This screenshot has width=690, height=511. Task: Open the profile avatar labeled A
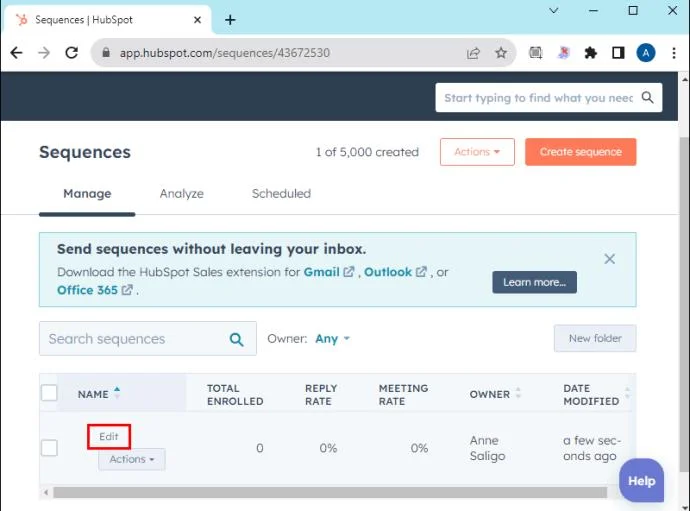[x=646, y=53]
